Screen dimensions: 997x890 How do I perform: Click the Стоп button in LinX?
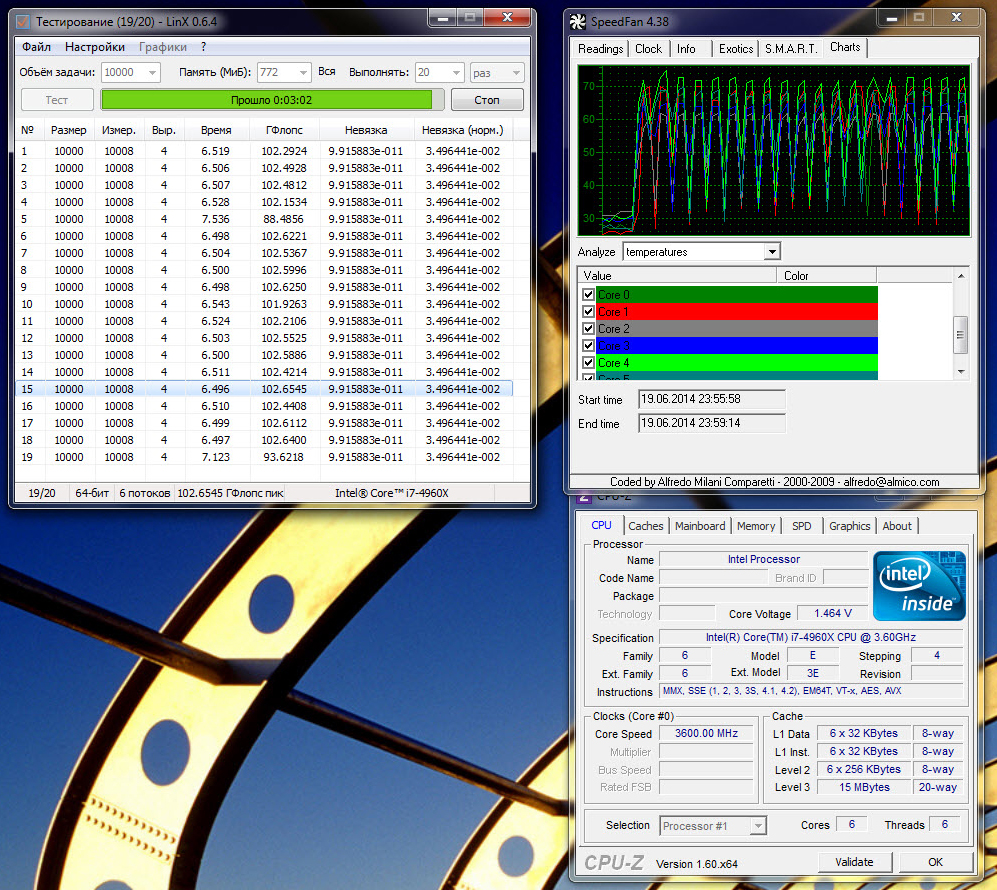coord(487,100)
